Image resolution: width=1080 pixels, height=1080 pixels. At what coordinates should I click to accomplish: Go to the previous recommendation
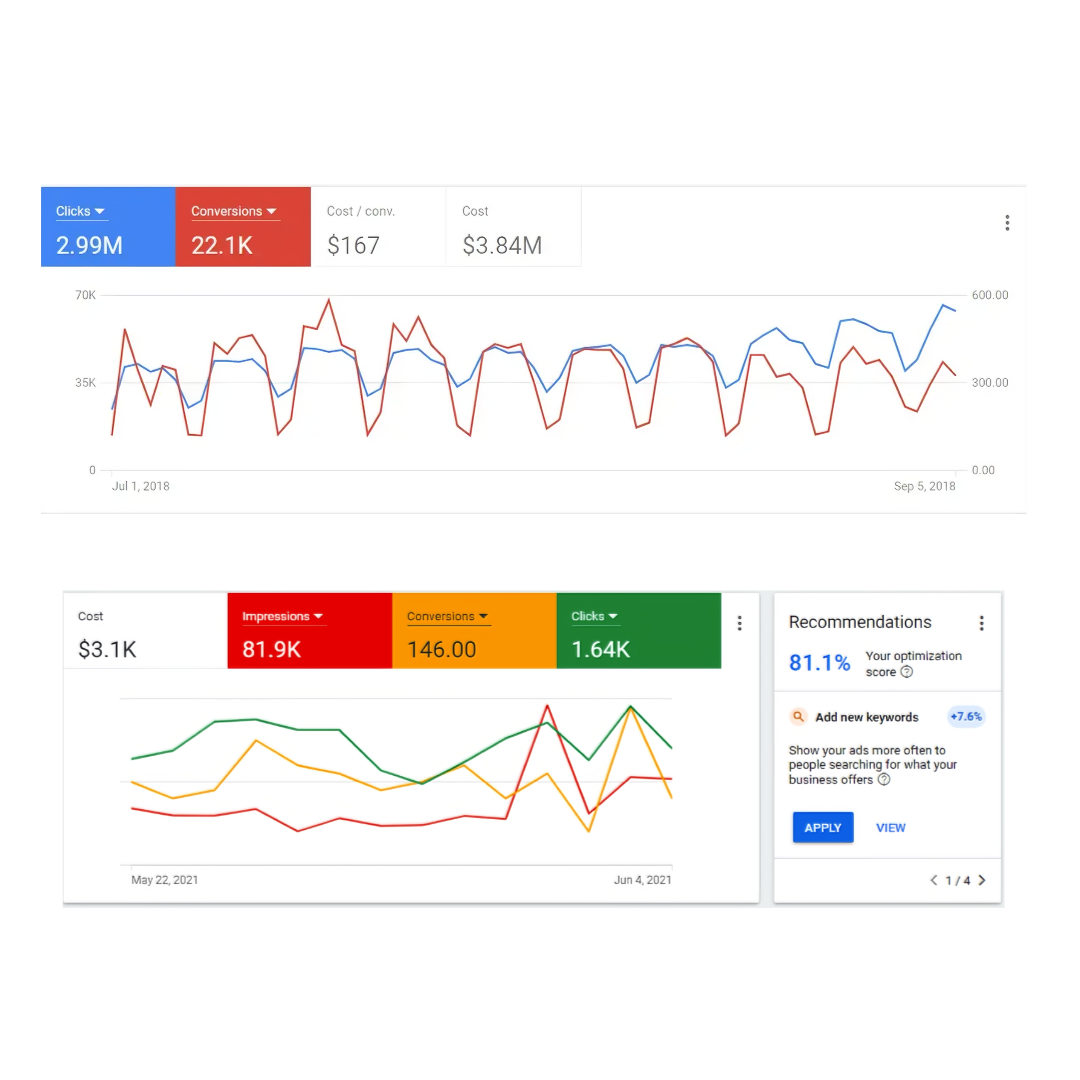coord(934,881)
